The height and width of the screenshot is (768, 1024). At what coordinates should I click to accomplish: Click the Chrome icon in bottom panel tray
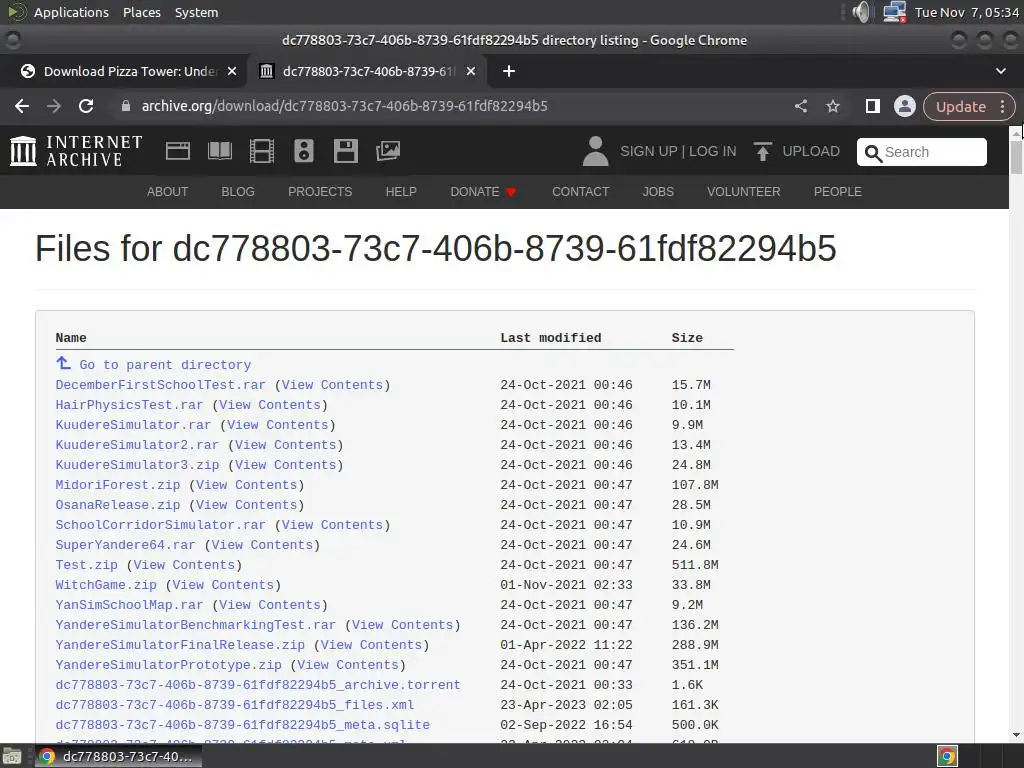coord(947,756)
